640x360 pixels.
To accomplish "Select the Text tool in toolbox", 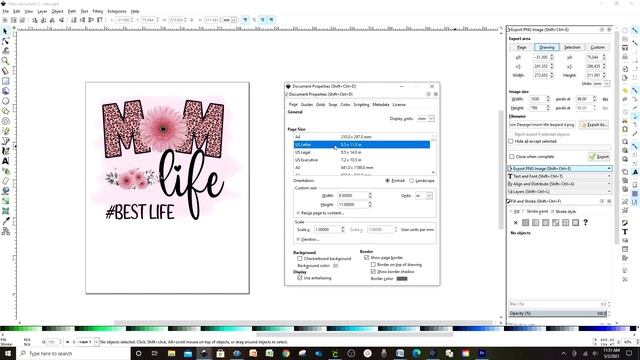I will (x=5, y=161).
